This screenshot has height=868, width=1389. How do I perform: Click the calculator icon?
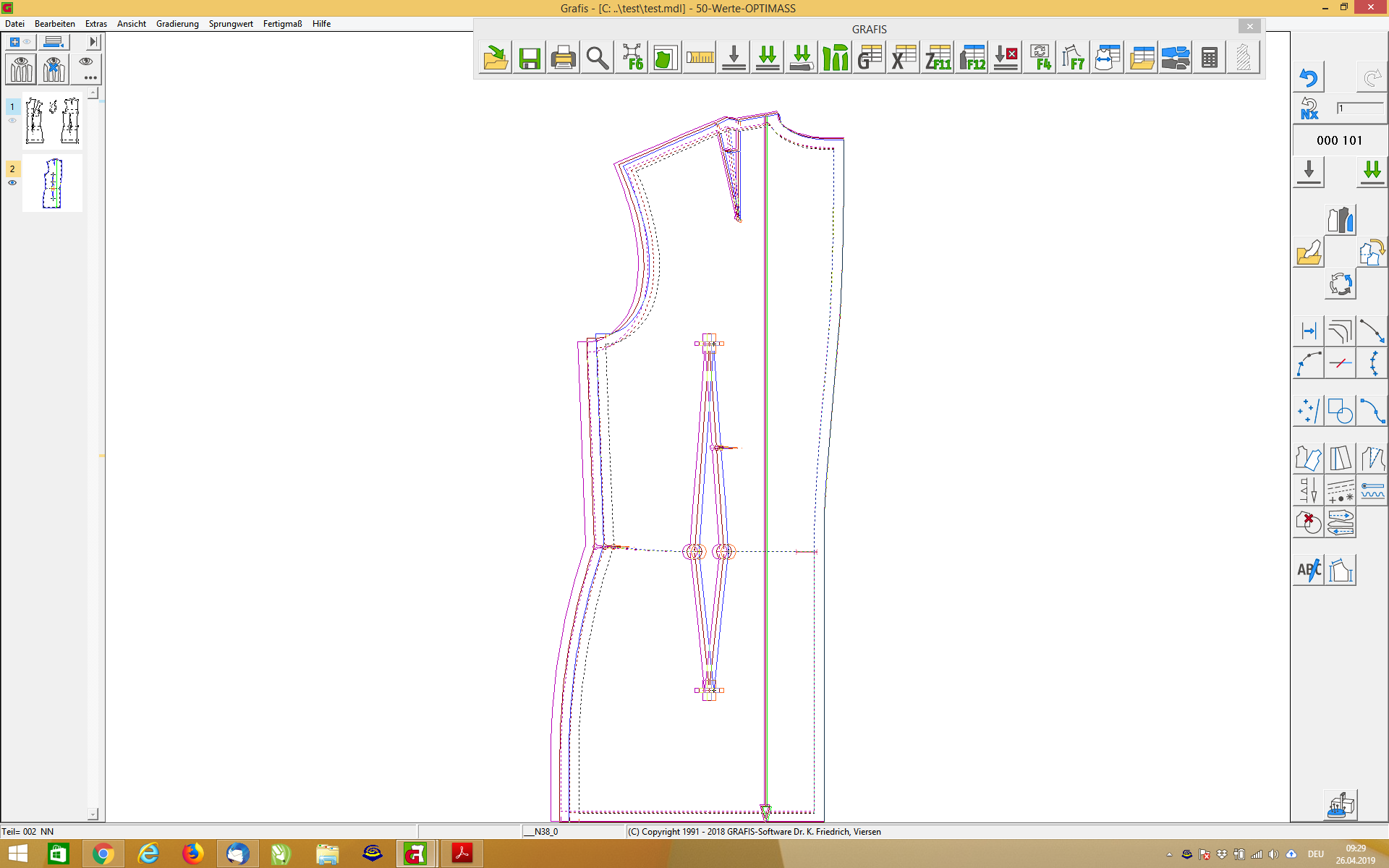[x=1209, y=58]
